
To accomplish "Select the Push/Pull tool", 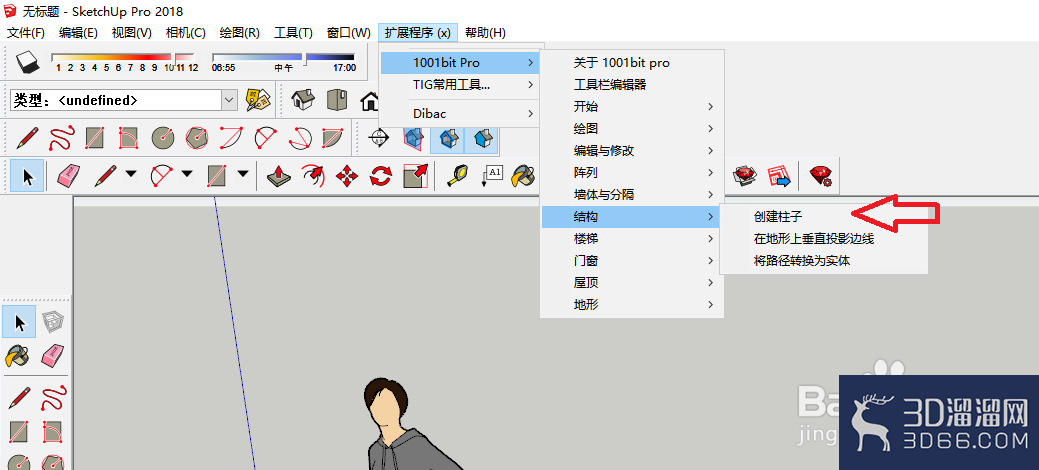I will [x=279, y=176].
